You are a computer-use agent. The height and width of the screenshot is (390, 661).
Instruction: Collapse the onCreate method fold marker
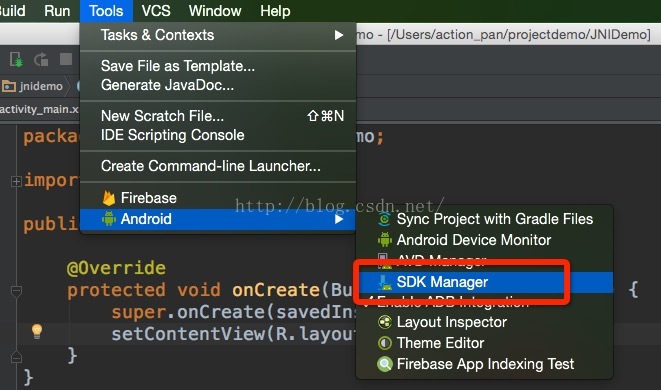(x=16, y=290)
